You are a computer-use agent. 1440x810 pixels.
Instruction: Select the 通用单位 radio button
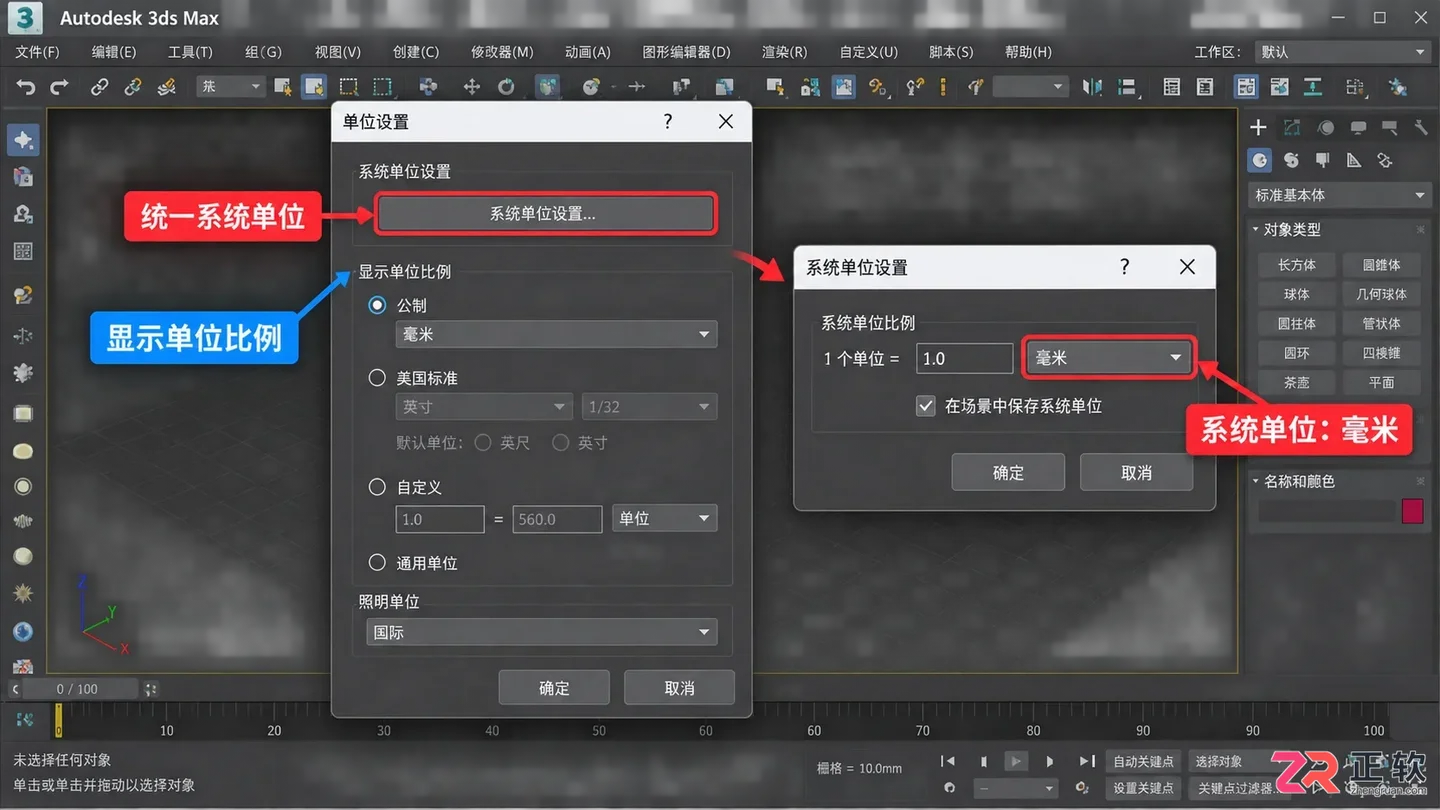pos(377,562)
